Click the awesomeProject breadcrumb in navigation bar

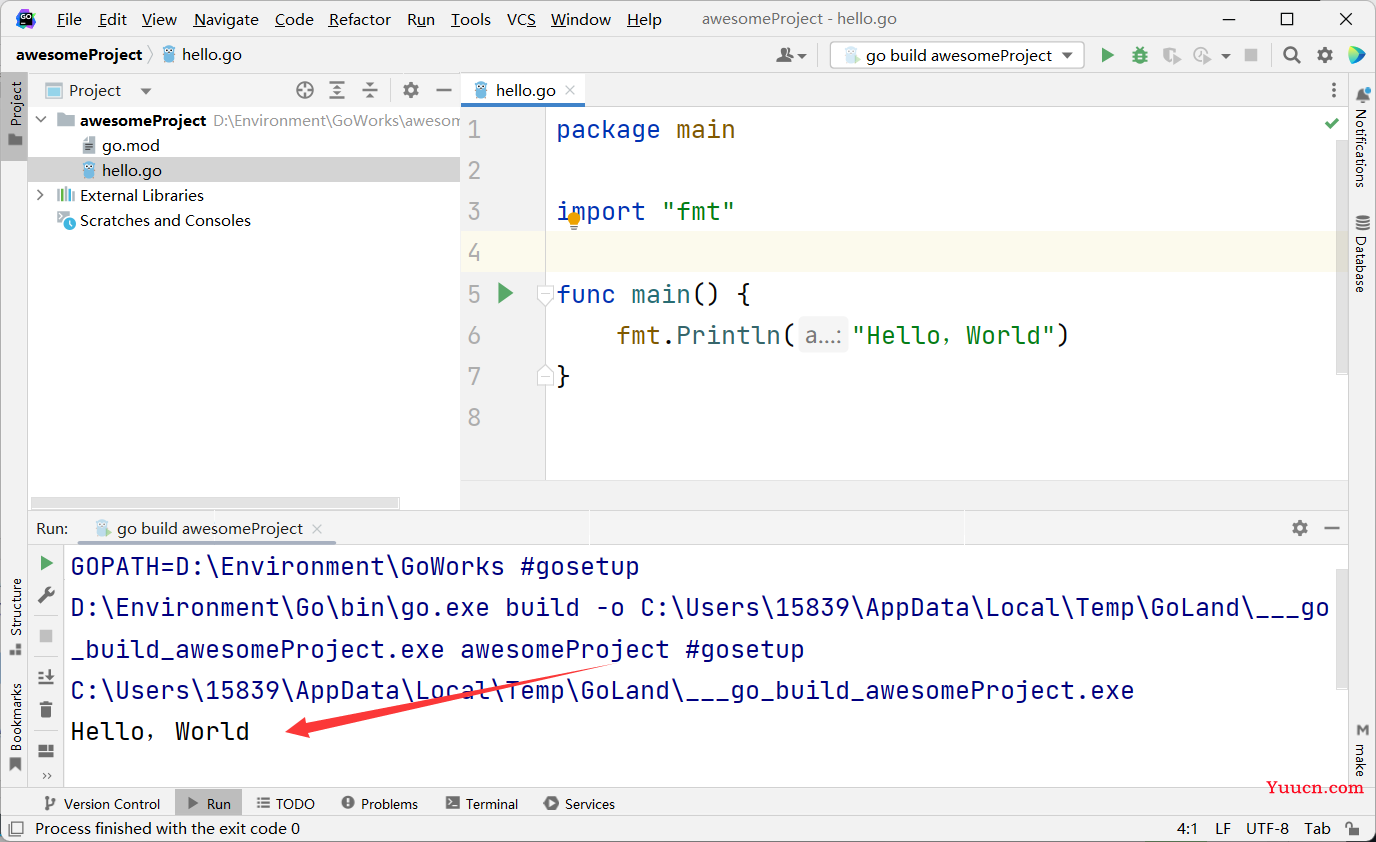pyautogui.click(x=79, y=55)
